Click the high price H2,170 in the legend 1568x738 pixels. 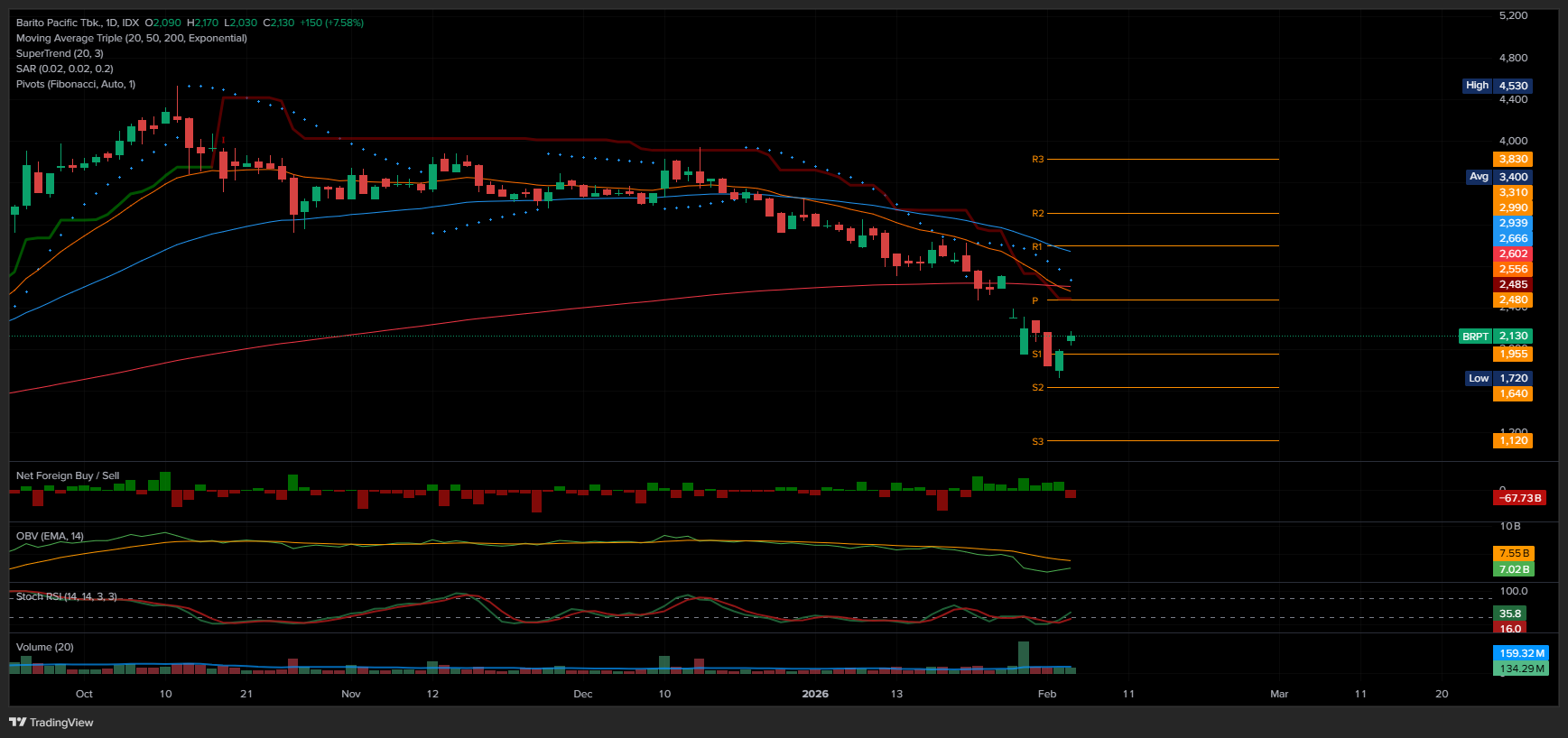coord(203,23)
